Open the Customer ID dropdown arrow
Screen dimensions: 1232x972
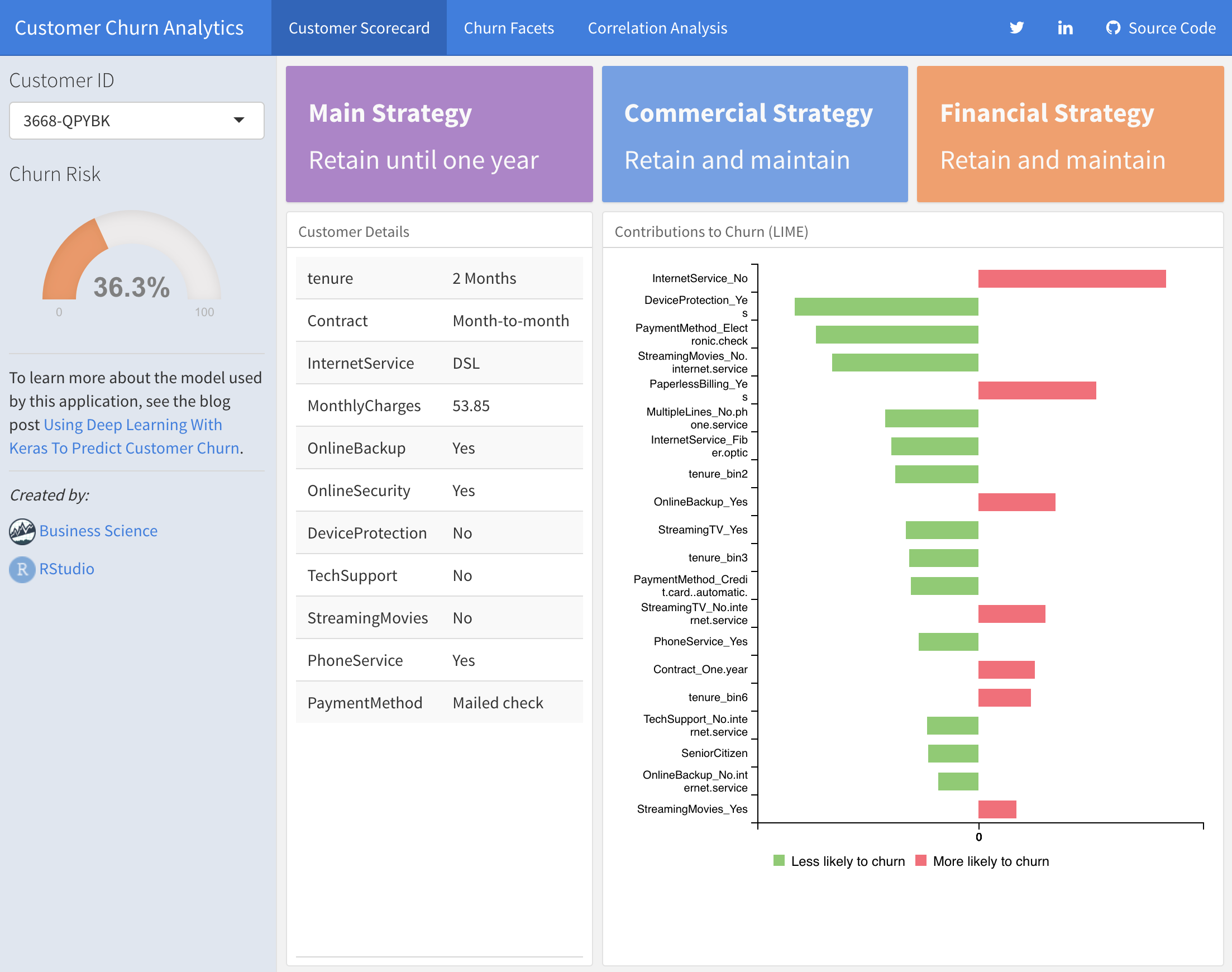[239, 120]
